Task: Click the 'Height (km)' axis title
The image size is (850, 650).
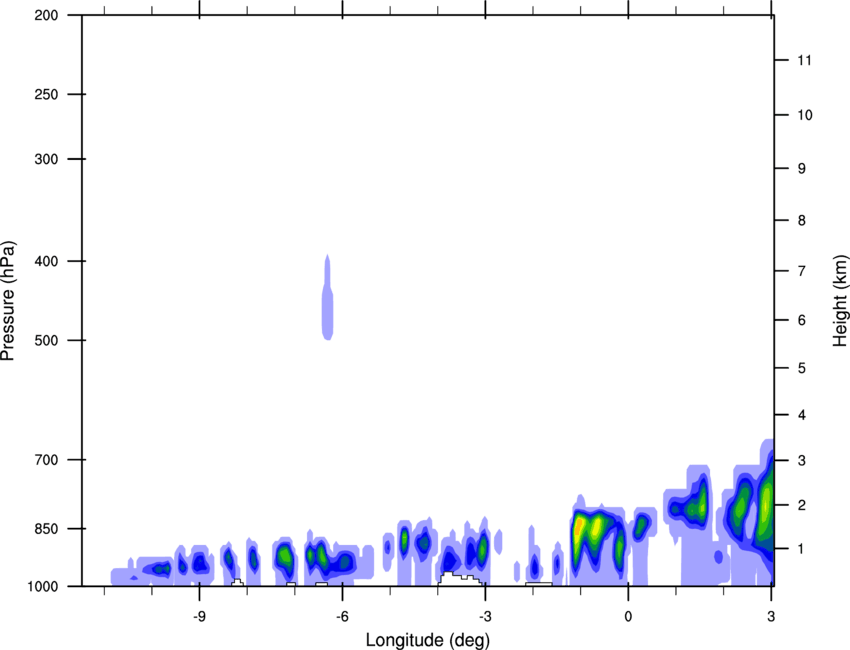Action: [840, 301]
